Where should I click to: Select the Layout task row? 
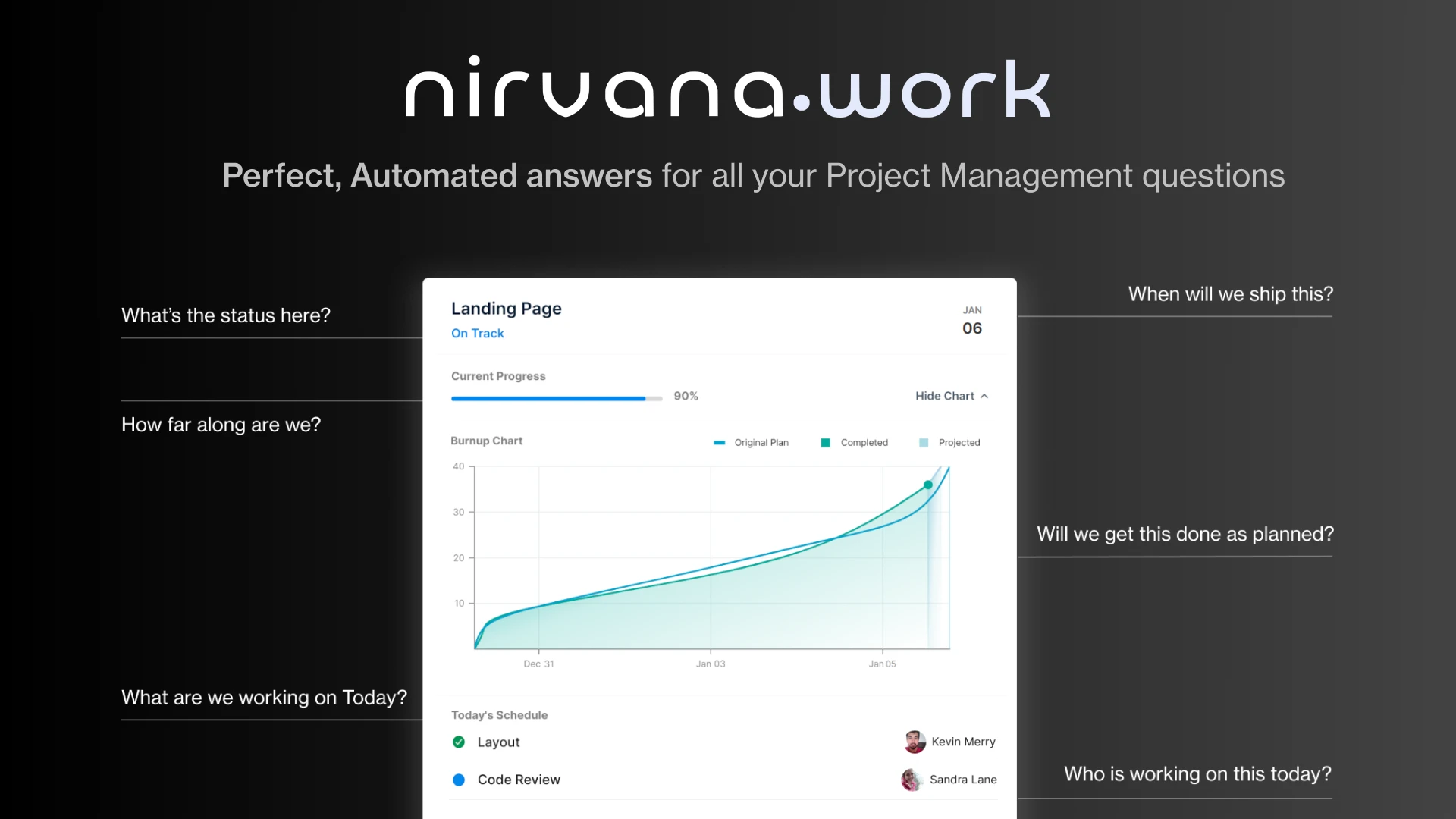[723, 742]
